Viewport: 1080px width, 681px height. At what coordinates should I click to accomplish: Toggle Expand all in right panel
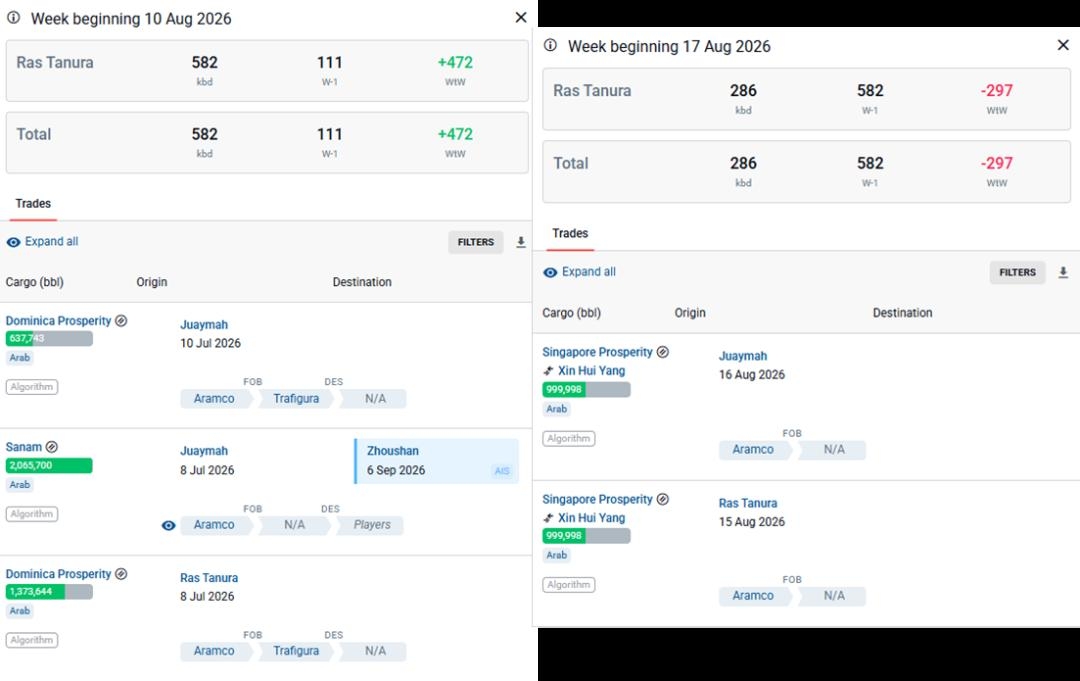pyautogui.click(x=579, y=272)
